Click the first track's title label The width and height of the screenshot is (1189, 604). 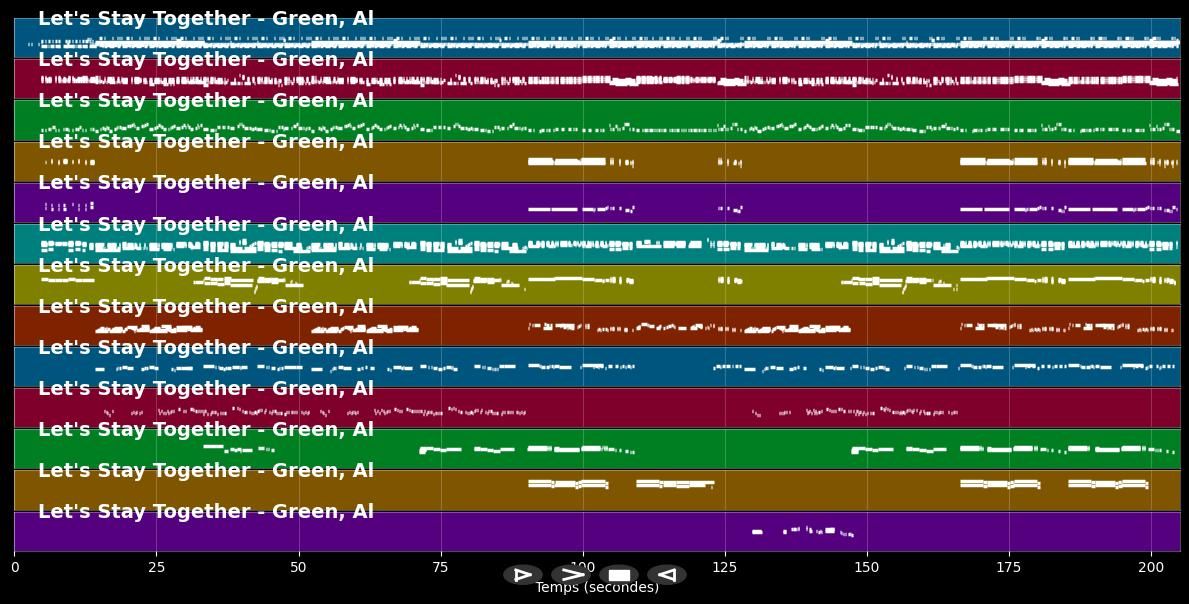[205, 17]
